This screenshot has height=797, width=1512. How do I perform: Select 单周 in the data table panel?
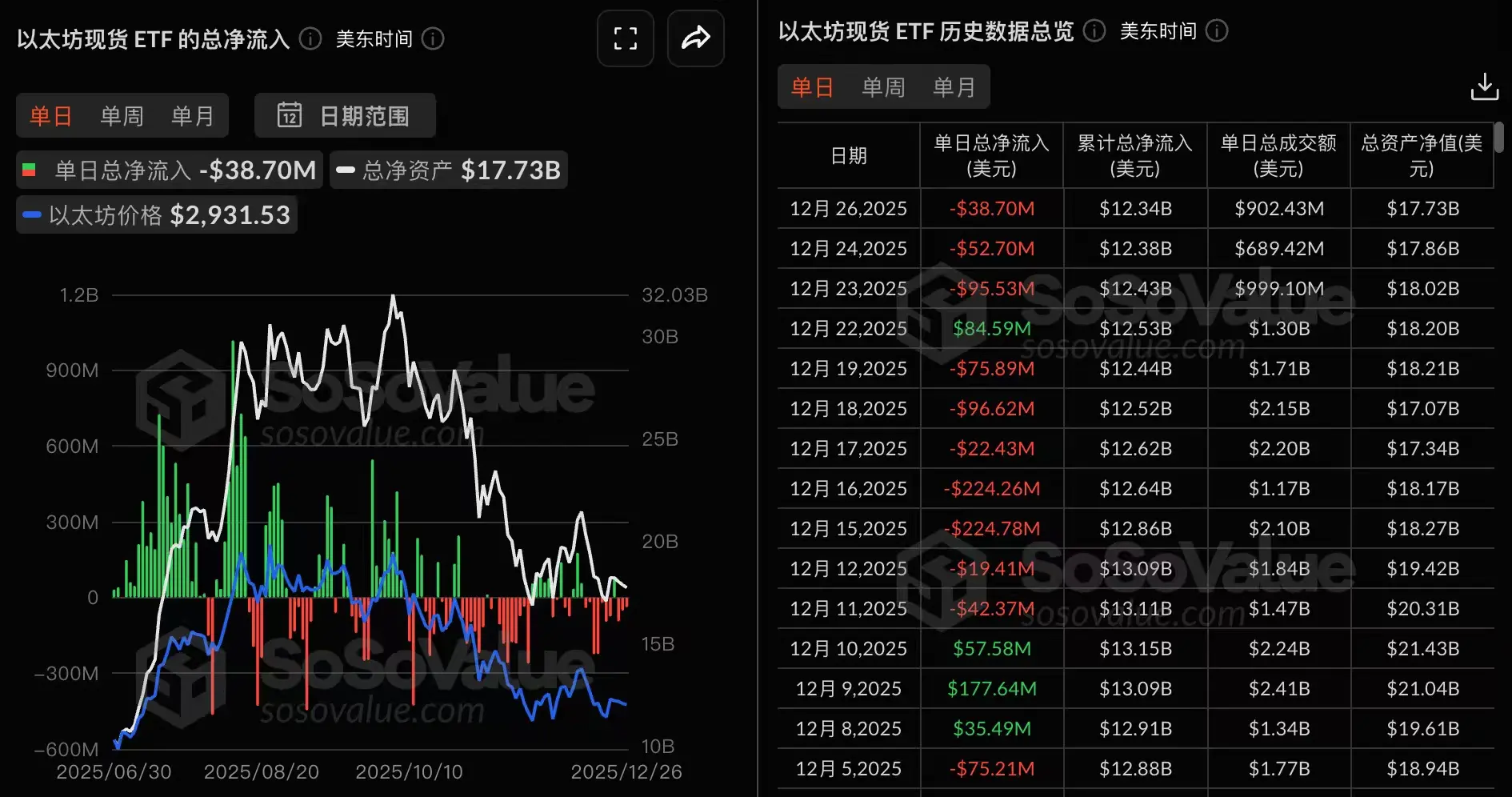click(x=882, y=86)
